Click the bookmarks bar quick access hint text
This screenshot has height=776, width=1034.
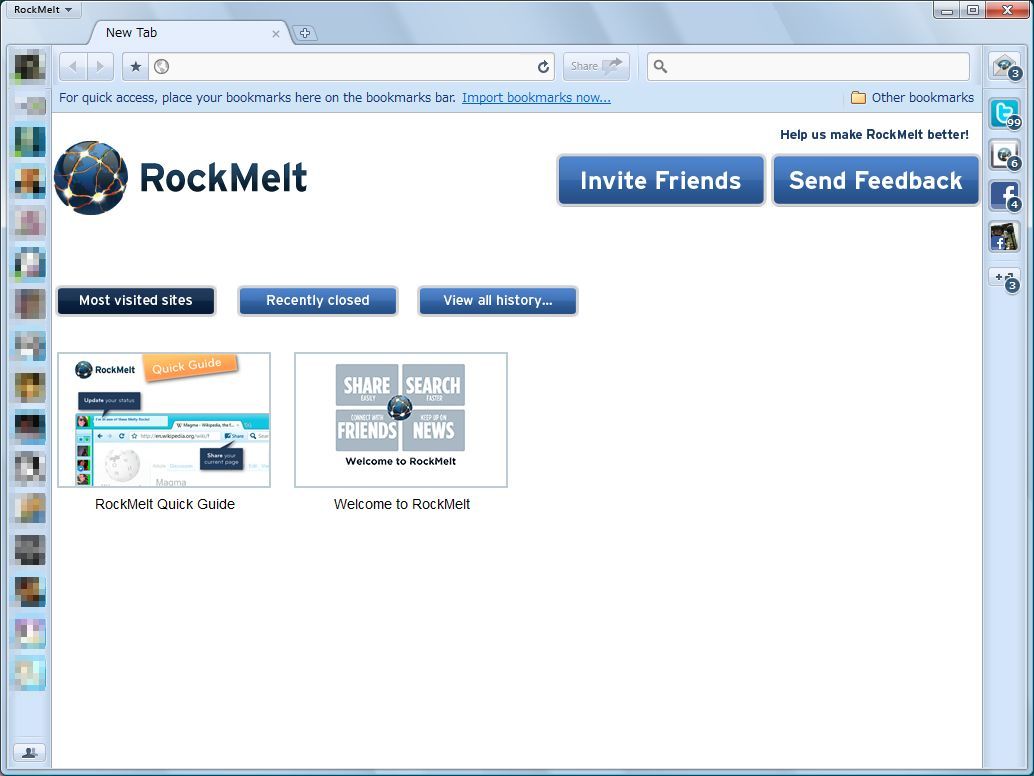tap(257, 98)
